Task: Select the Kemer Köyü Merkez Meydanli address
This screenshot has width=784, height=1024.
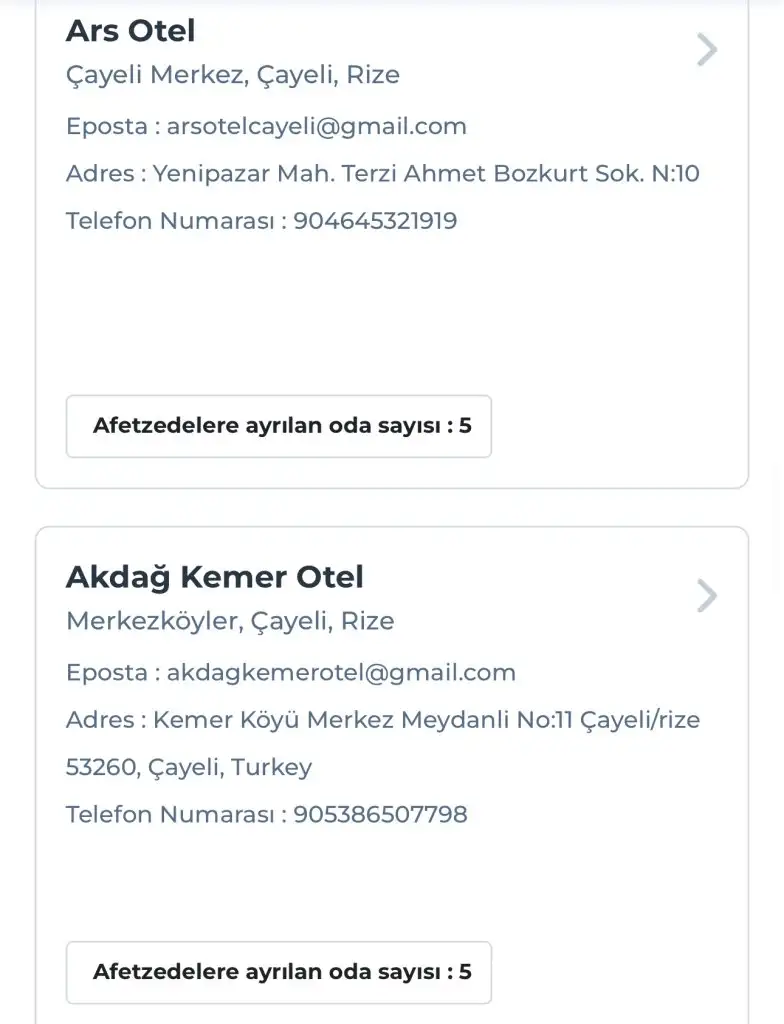Action: click(x=427, y=720)
